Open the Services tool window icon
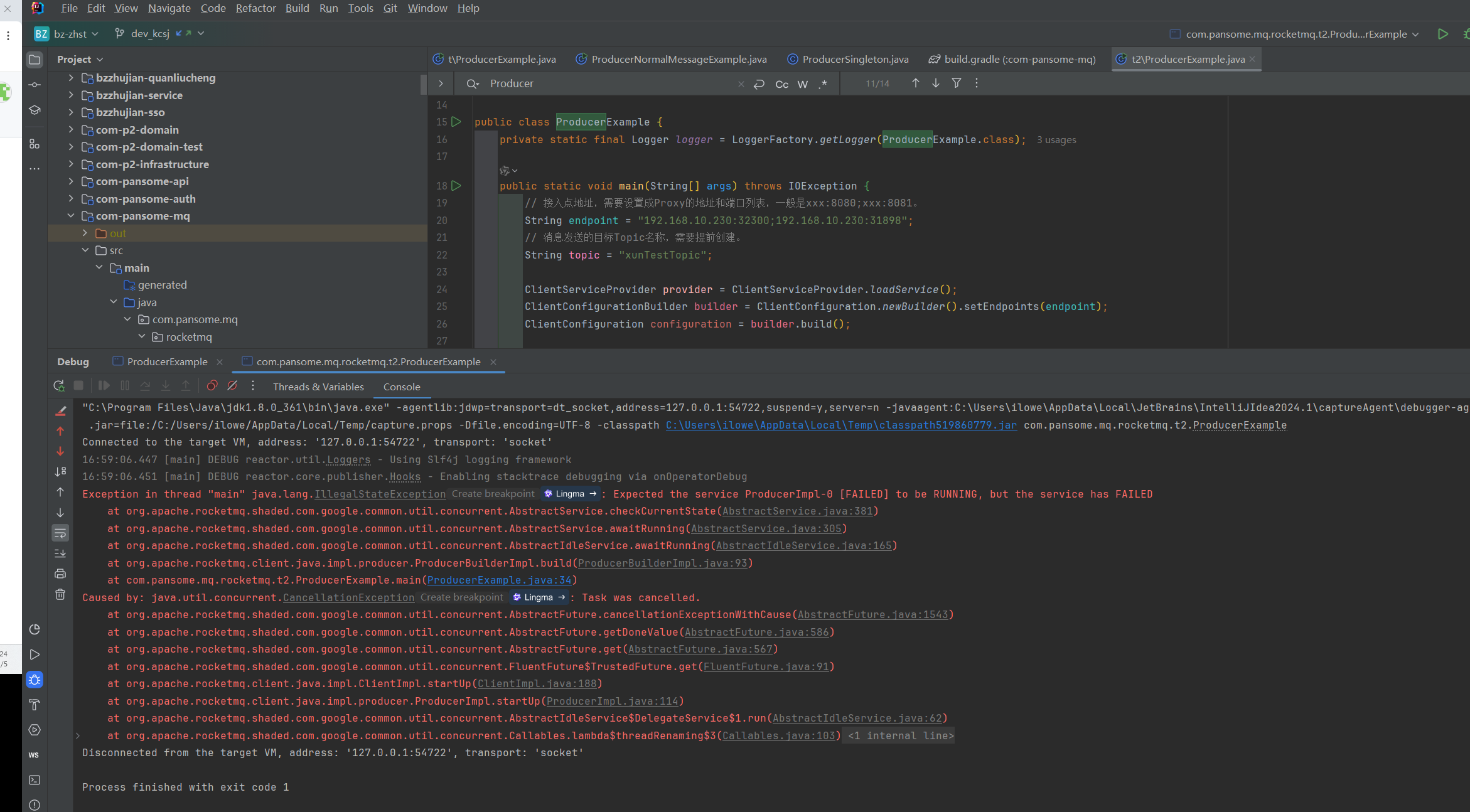The height and width of the screenshot is (812, 1470). point(35,730)
